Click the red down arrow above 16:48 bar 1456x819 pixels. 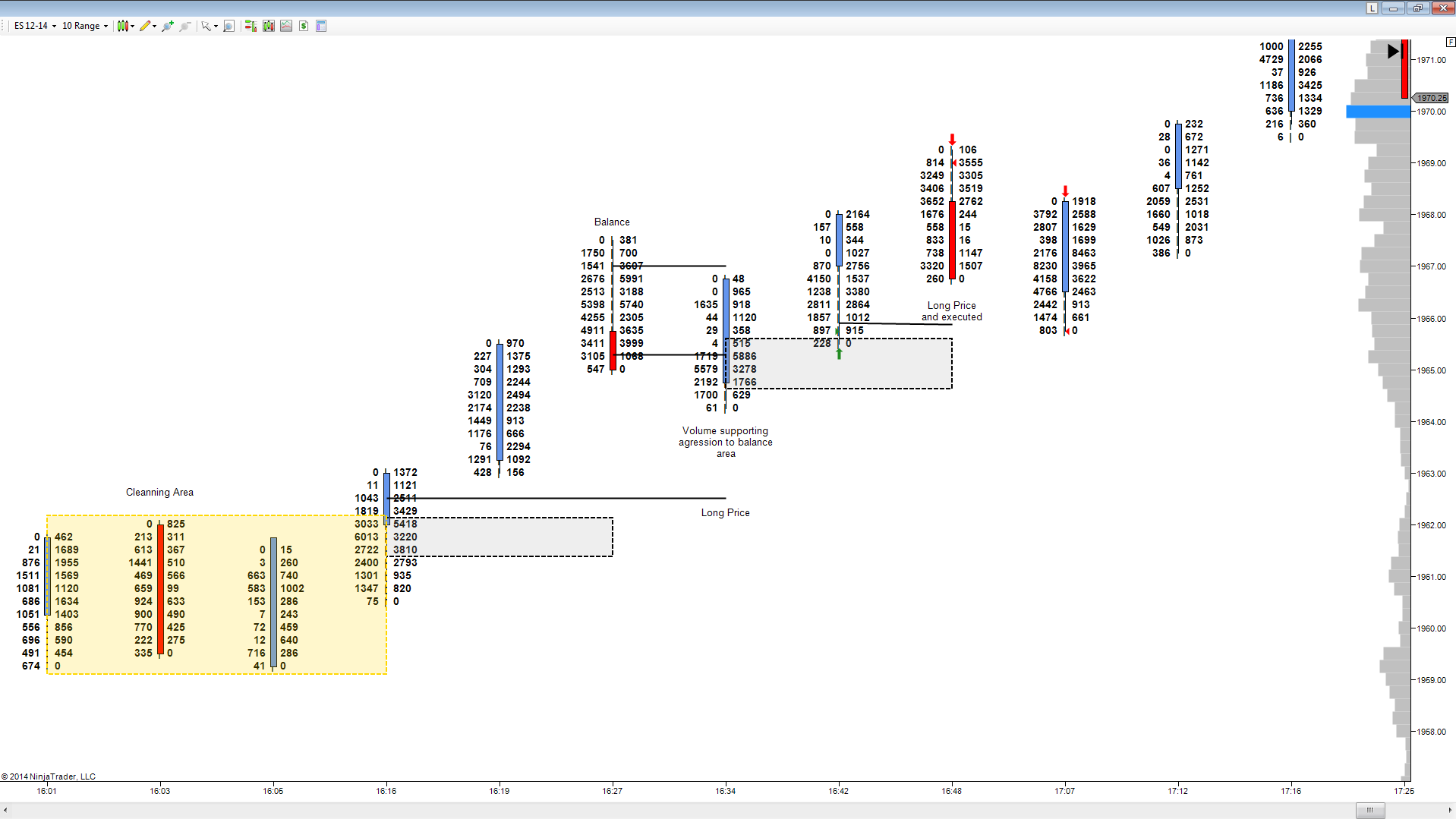tap(952, 140)
